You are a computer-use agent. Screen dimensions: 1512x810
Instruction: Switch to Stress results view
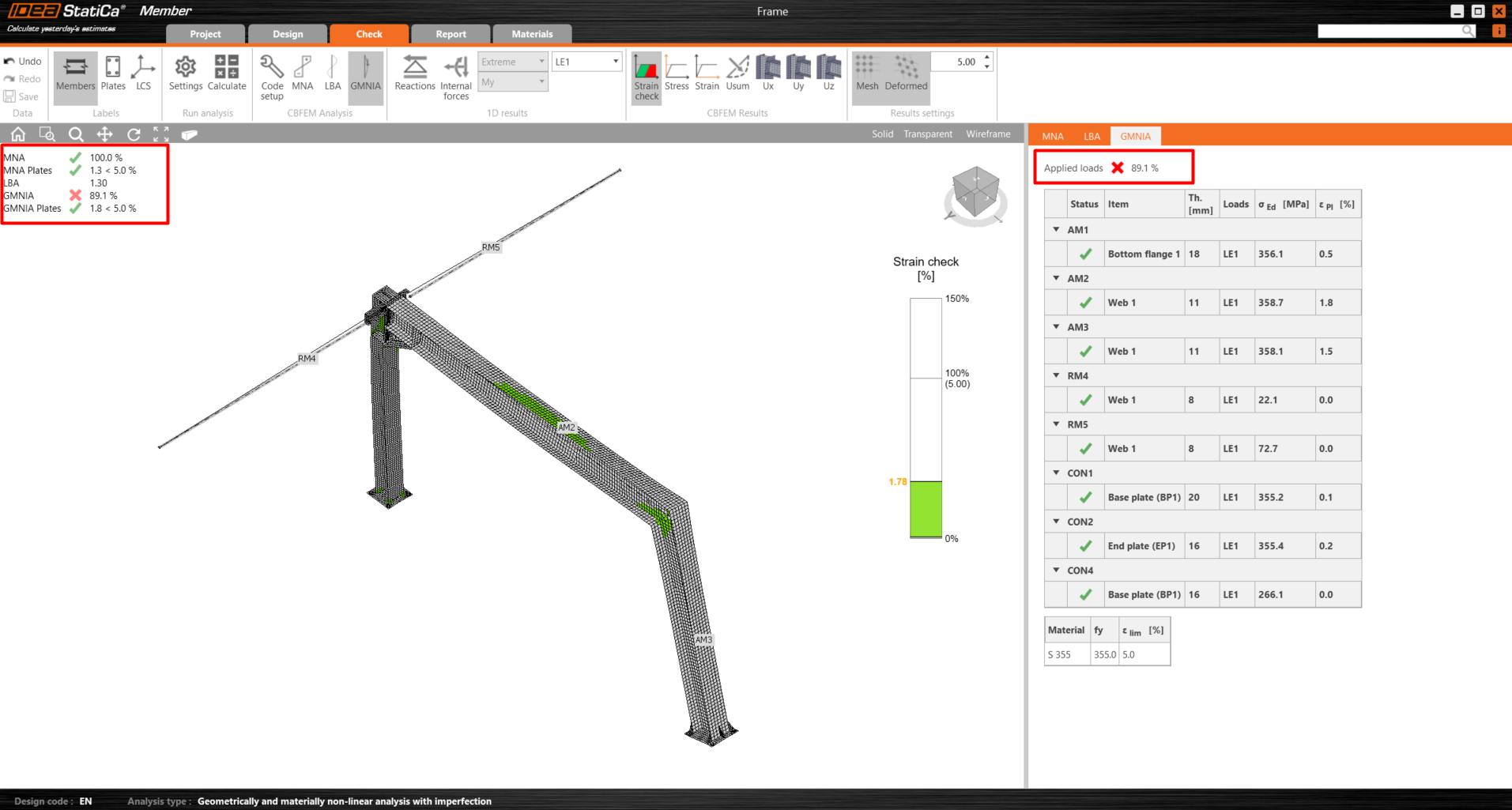pos(677,73)
